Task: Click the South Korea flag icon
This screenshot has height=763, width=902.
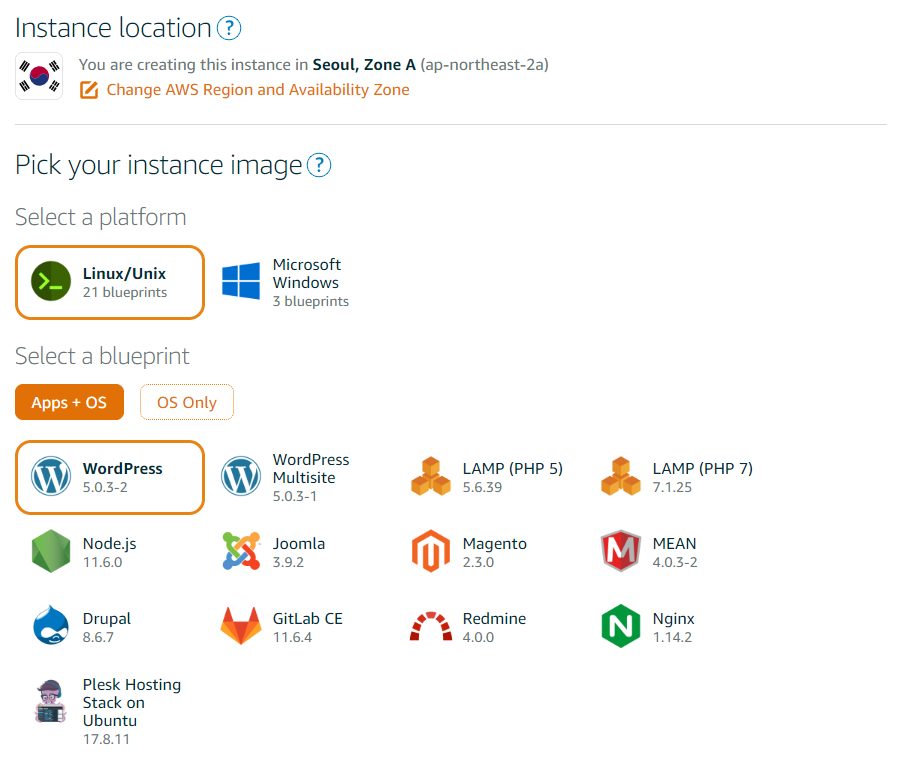Action: pyautogui.click(x=39, y=76)
